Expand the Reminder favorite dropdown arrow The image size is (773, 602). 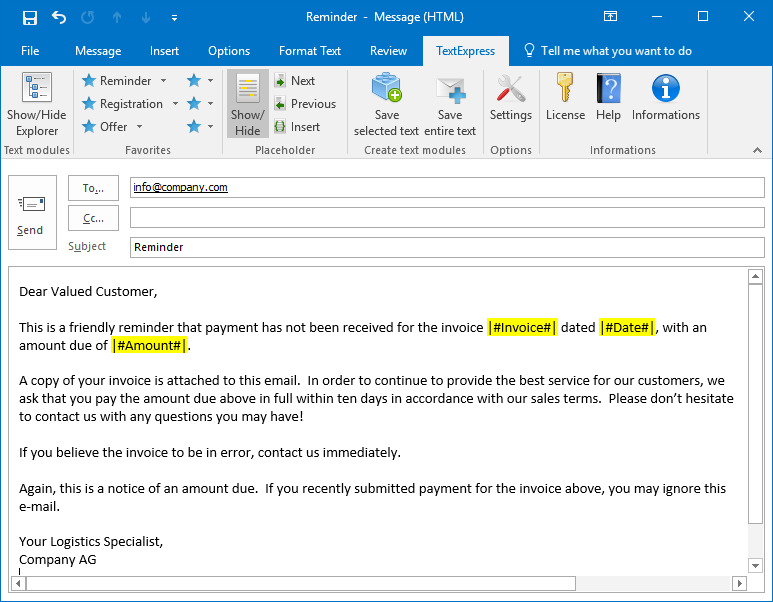click(162, 81)
